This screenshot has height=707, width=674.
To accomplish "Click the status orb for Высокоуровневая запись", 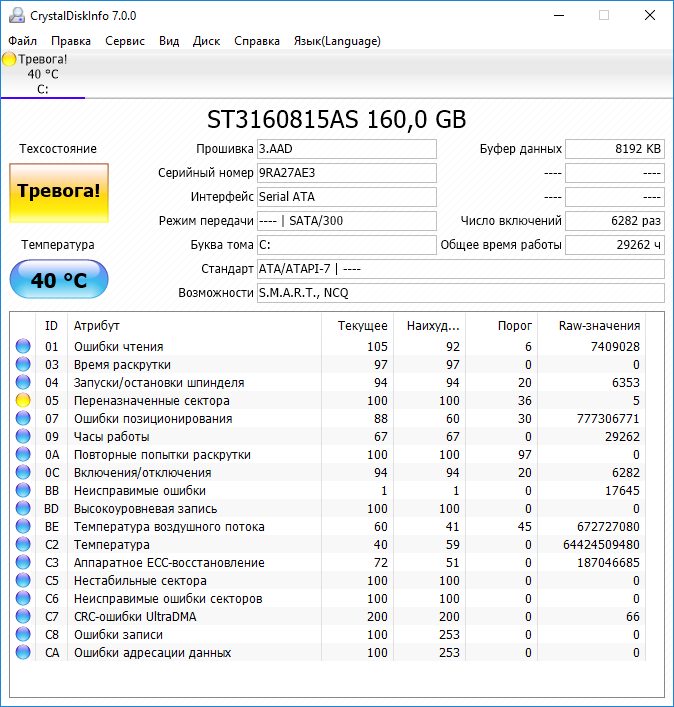I will (23, 509).
